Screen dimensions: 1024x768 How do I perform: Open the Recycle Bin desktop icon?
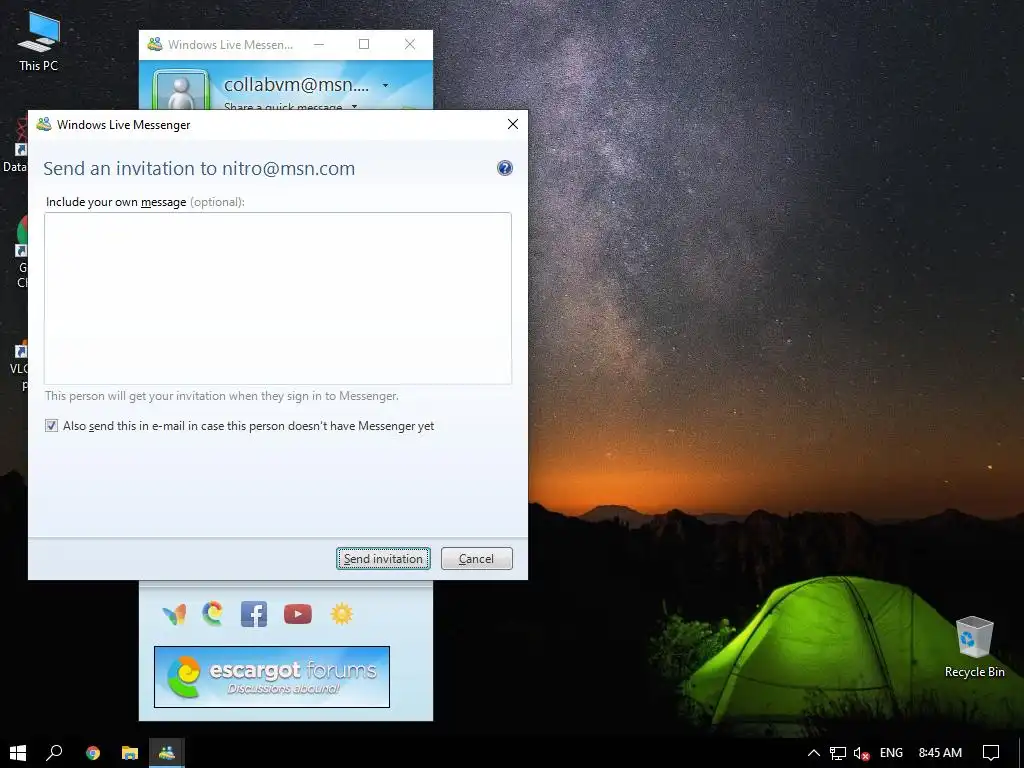(x=974, y=647)
